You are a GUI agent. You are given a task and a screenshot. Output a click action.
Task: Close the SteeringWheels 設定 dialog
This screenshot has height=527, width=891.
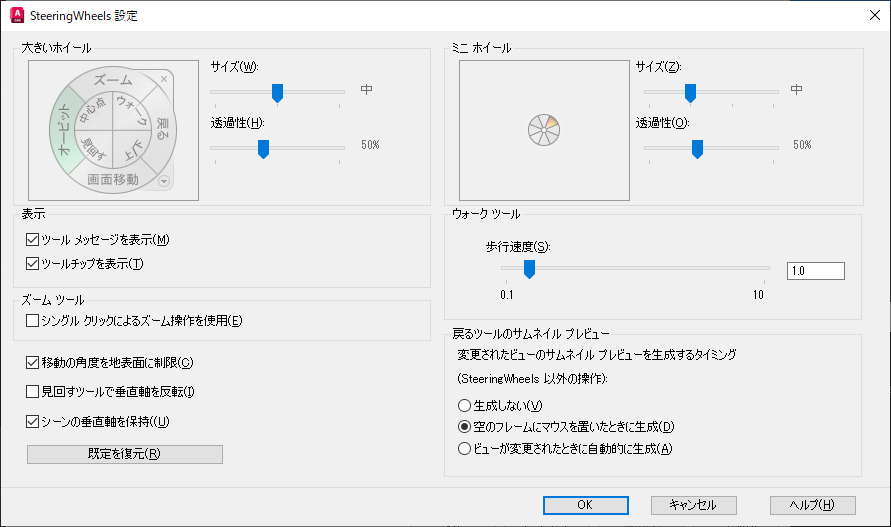875,15
